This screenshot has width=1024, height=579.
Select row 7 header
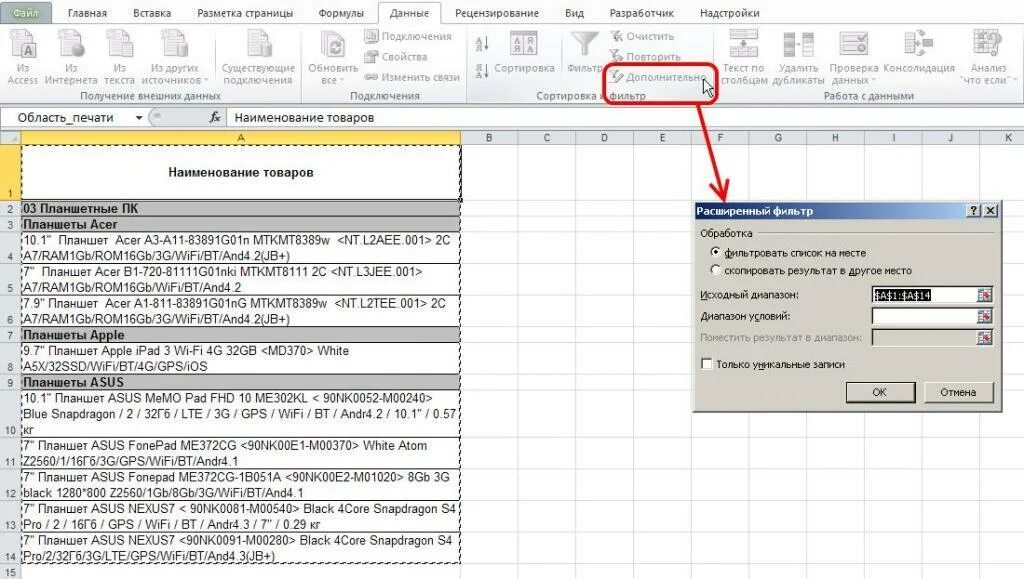pos(10,335)
